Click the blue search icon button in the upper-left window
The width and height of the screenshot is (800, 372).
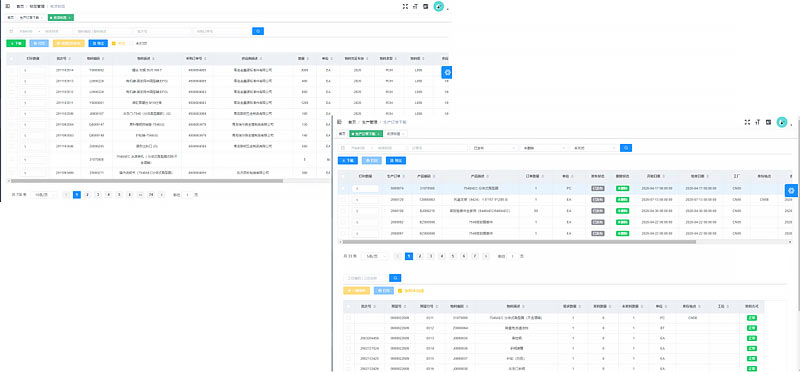[x=258, y=31]
